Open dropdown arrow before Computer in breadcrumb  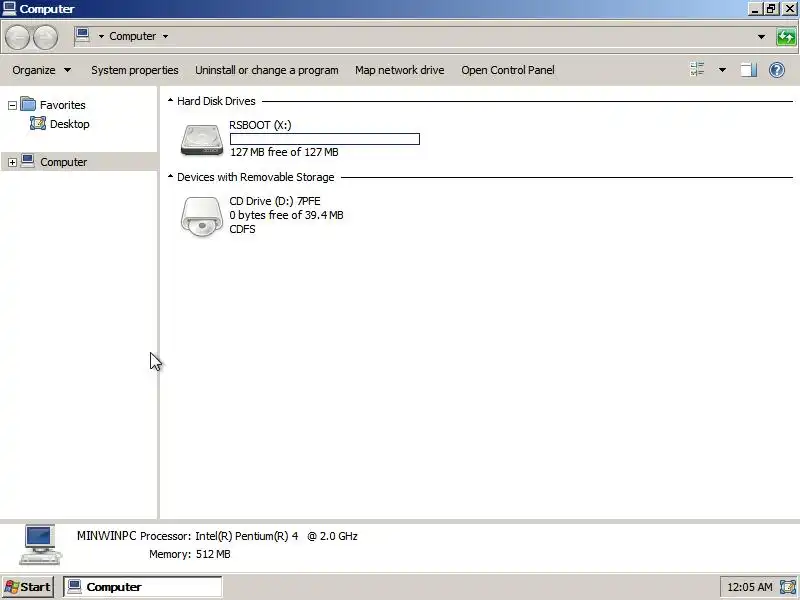click(101, 36)
